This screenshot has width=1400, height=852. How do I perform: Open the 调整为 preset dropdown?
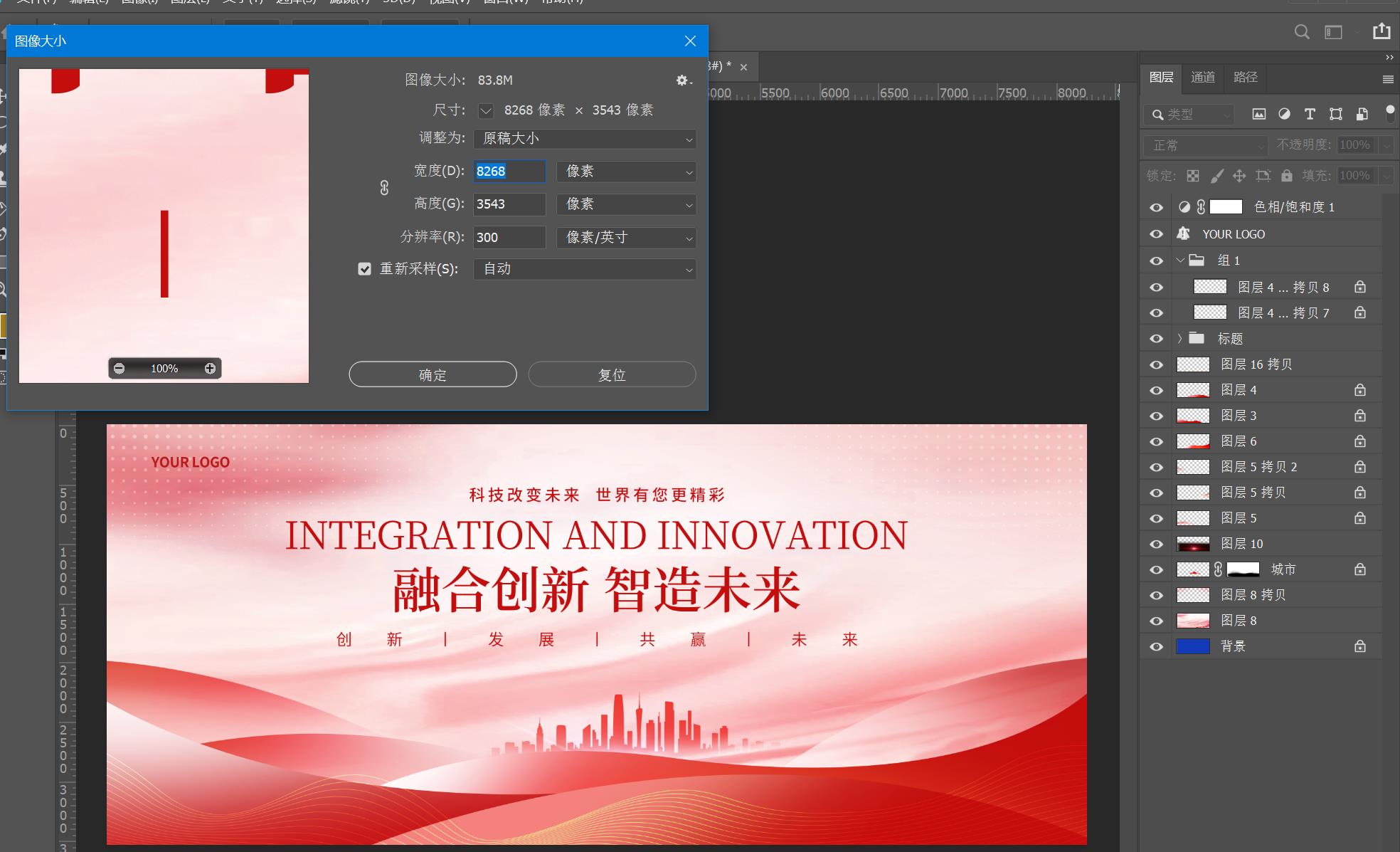coord(585,139)
